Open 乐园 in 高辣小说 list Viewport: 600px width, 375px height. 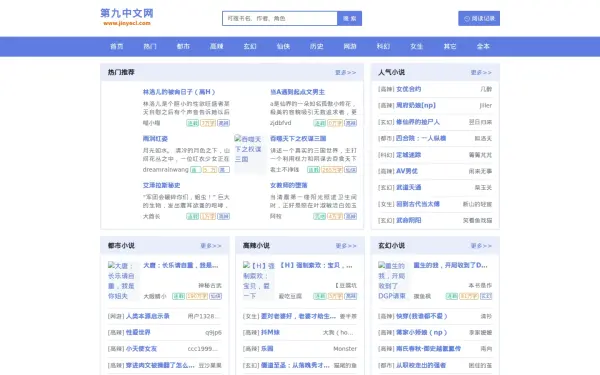[x=267, y=349]
